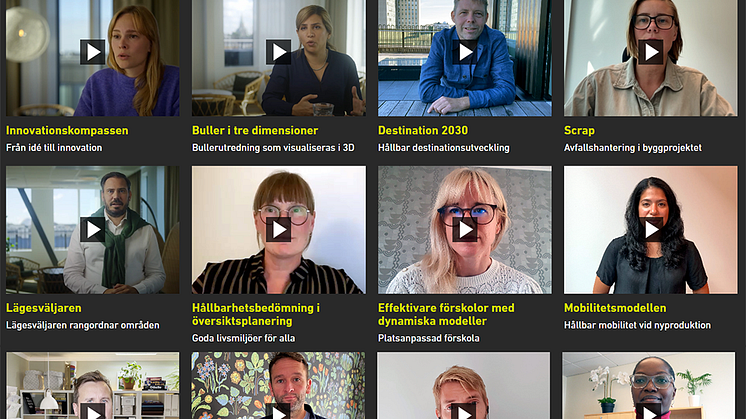
Task: Open the Lägesväljaren title link
Action: click(x=44, y=308)
